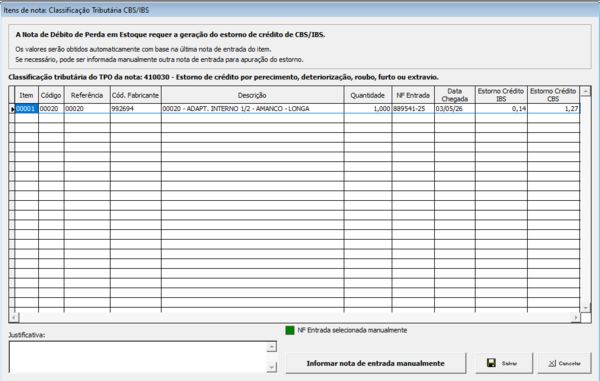Image resolution: width=600 pixels, height=381 pixels.
Task: Click manufacturer code cell 992694
Action: tap(135, 109)
